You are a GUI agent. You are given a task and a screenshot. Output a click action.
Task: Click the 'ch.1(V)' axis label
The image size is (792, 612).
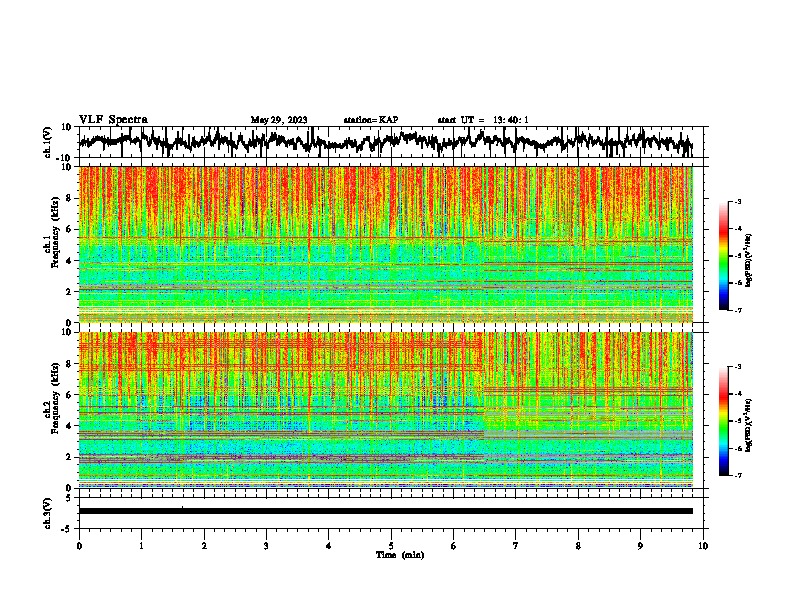click(x=49, y=141)
